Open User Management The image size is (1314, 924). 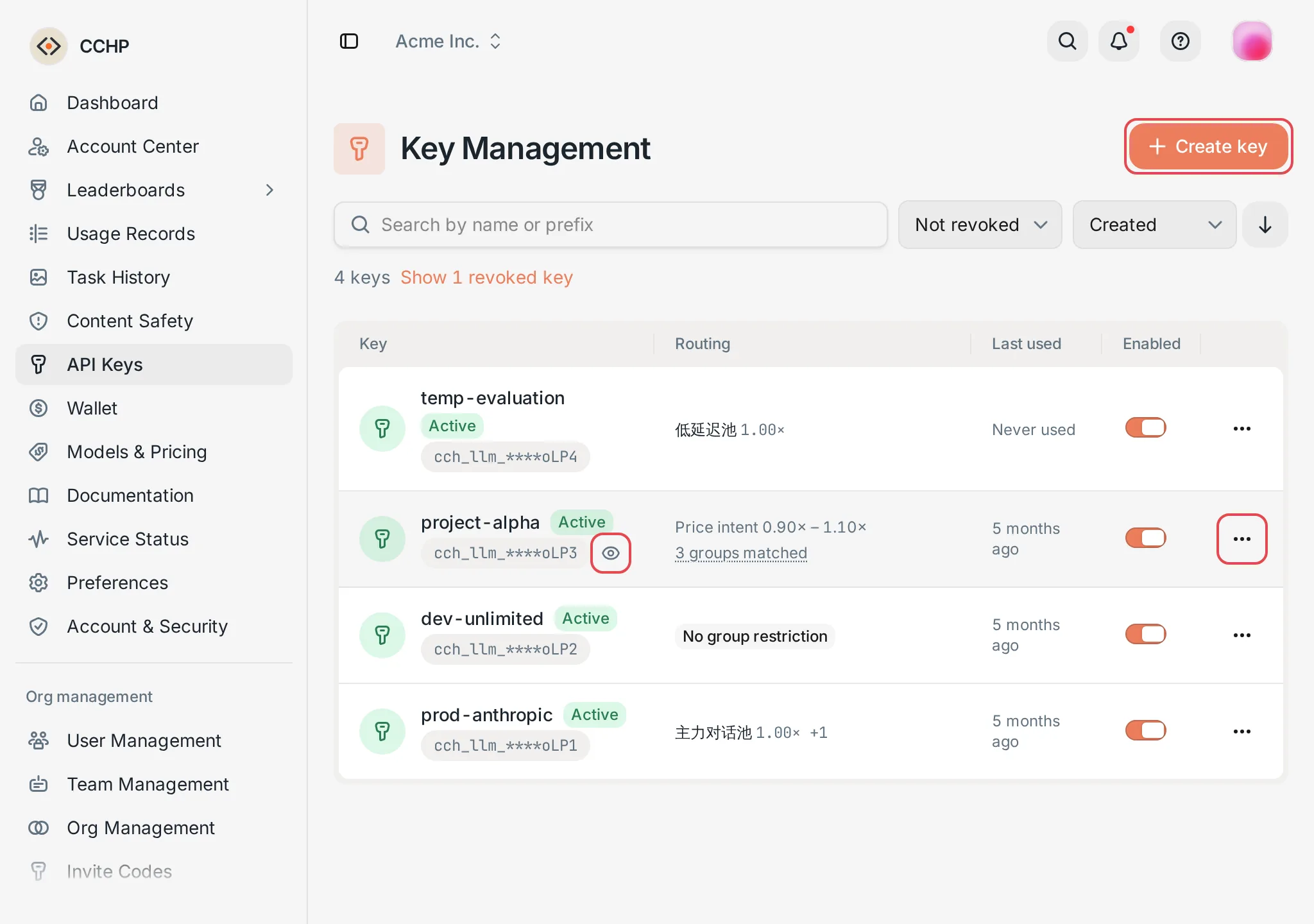(154, 740)
